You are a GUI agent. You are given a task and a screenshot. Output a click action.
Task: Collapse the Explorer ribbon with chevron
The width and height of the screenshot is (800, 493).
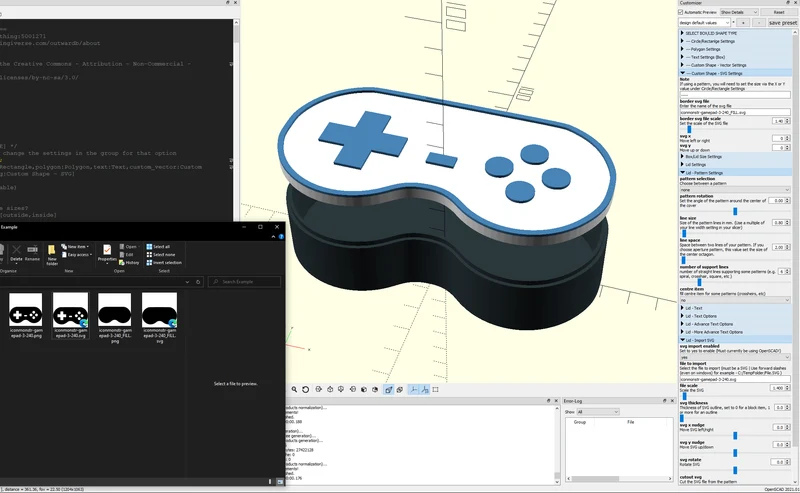click(273, 237)
